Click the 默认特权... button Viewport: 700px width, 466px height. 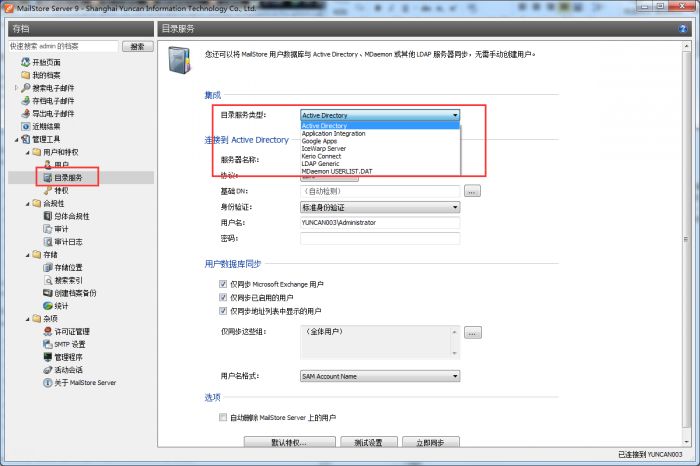(289, 442)
